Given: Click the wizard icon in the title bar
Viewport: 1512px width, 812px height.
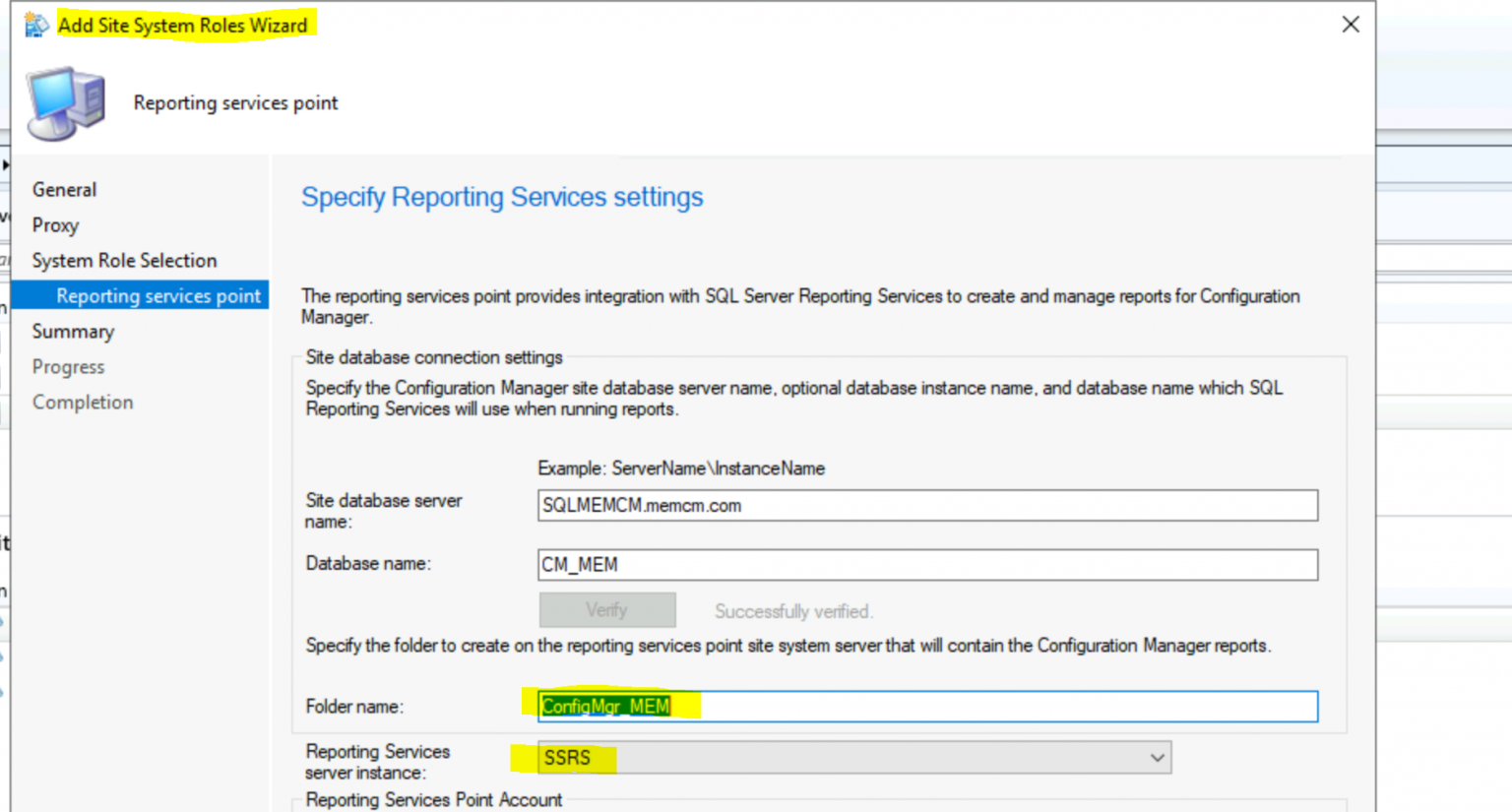Looking at the screenshot, I should pyautogui.click(x=36, y=25).
